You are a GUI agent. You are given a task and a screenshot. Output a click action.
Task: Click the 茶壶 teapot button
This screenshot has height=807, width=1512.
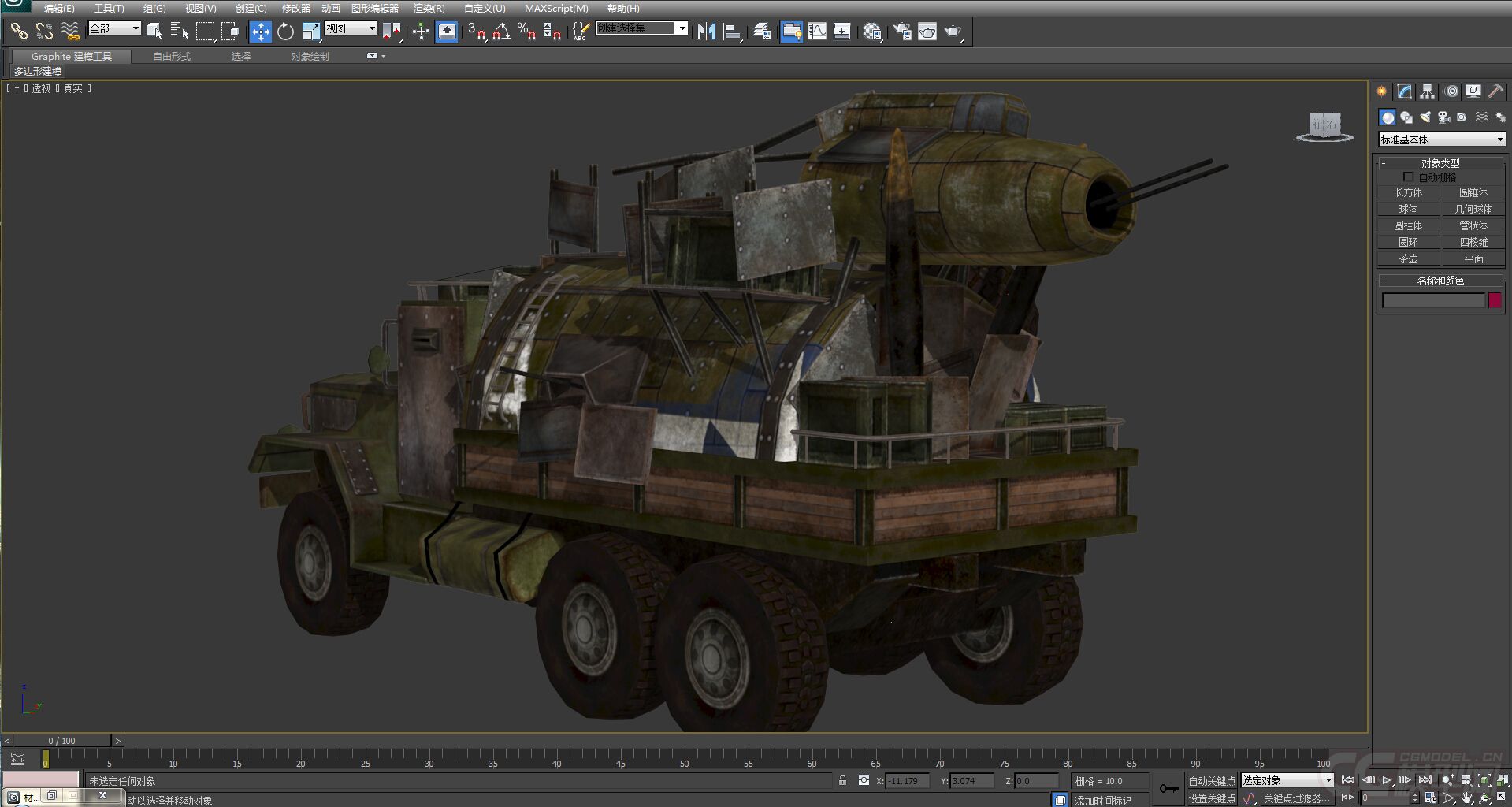coord(1408,258)
